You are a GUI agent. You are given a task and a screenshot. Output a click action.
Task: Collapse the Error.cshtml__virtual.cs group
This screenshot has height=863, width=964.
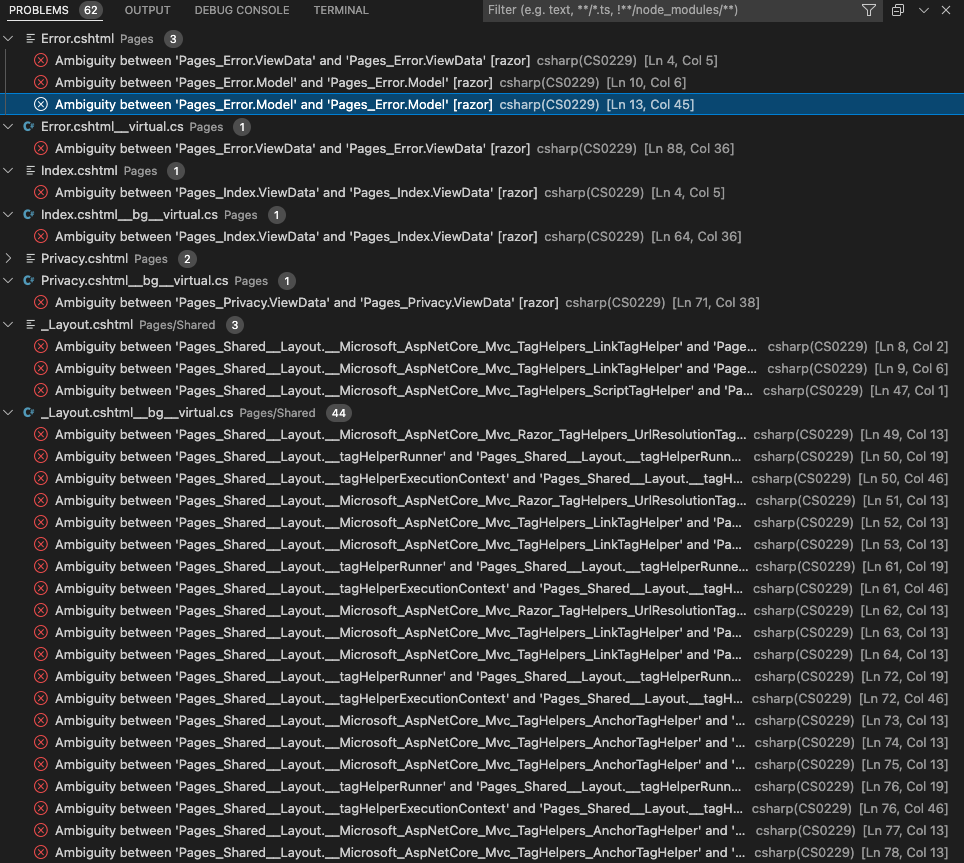(x=9, y=127)
